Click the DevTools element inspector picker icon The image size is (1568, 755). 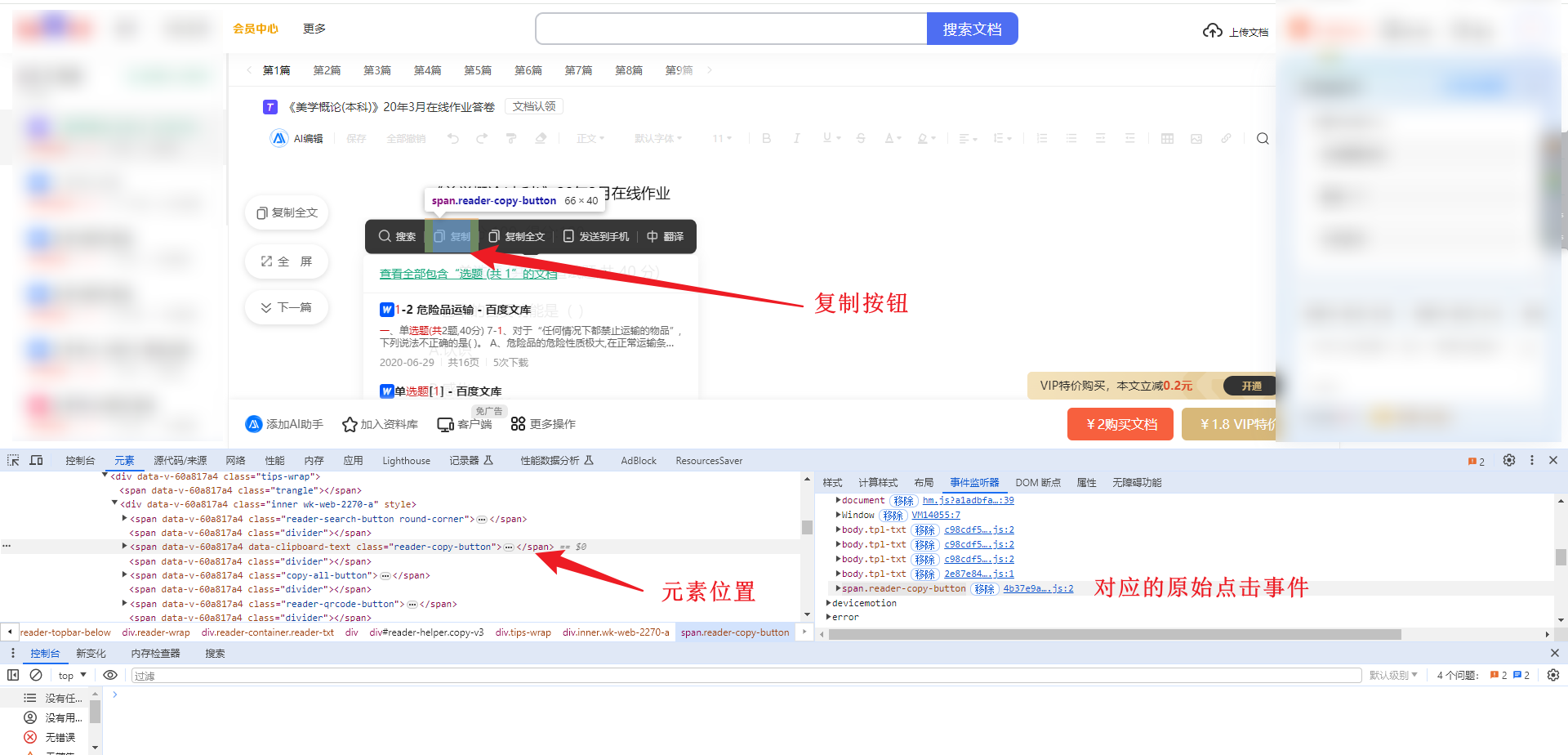pos(13,461)
